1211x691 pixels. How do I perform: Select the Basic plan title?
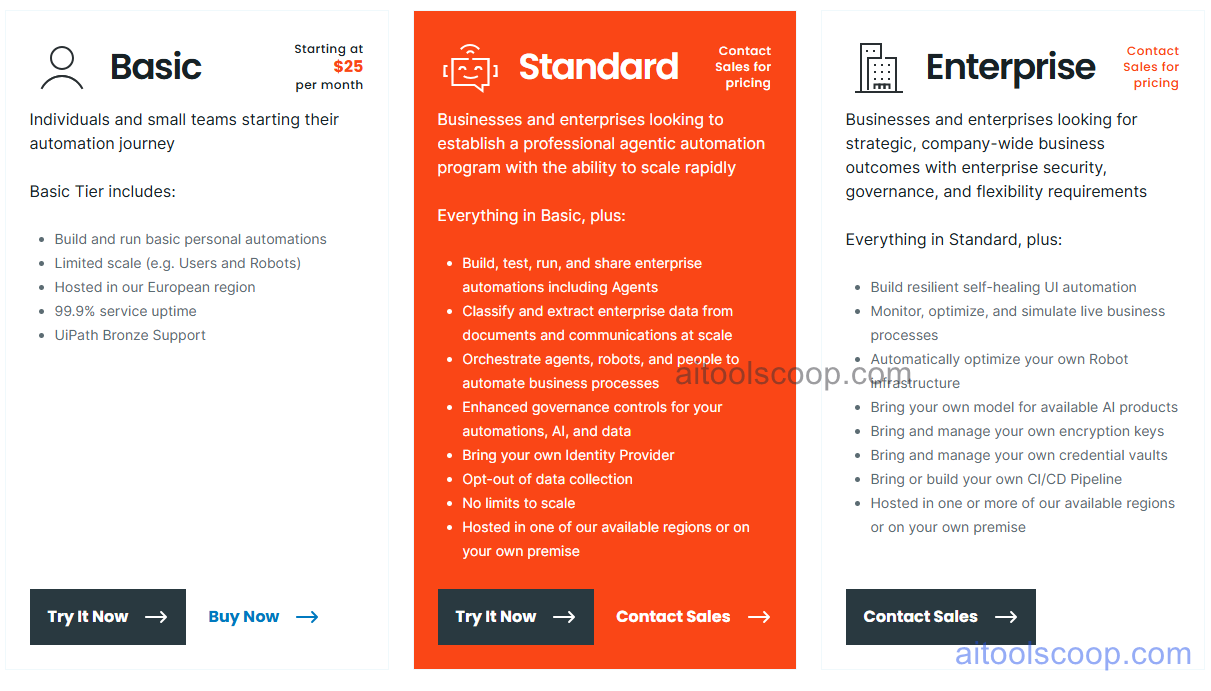click(156, 66)
